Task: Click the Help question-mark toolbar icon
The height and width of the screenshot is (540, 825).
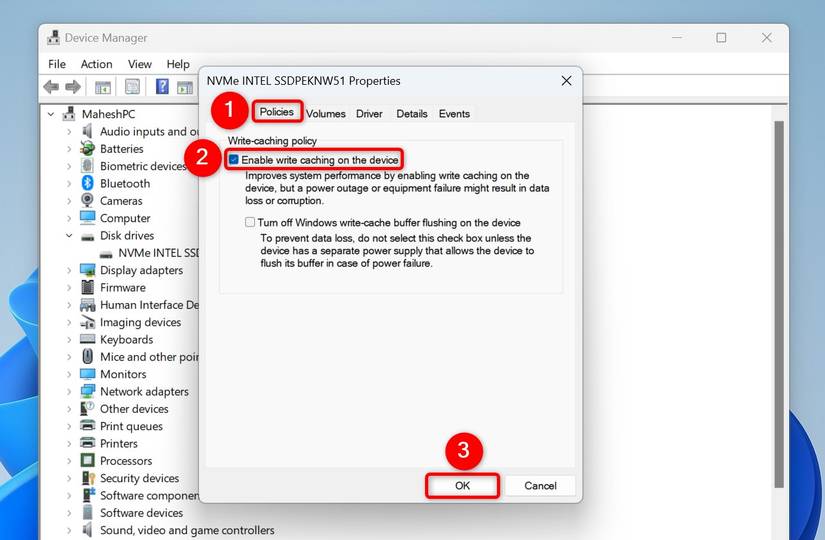Action: click(162, 86)
